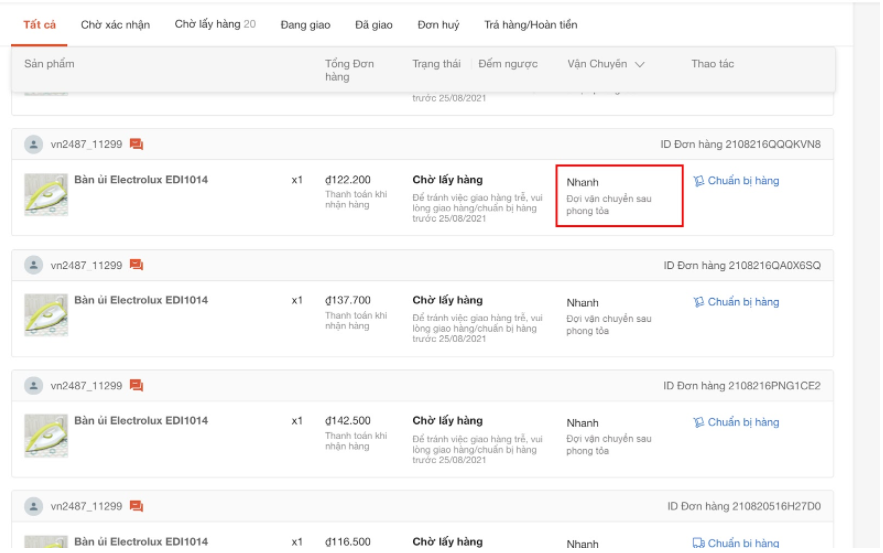
Task: Open buyer chat for order 2108216QQQKVN8
Action: (x=136, y=144)
